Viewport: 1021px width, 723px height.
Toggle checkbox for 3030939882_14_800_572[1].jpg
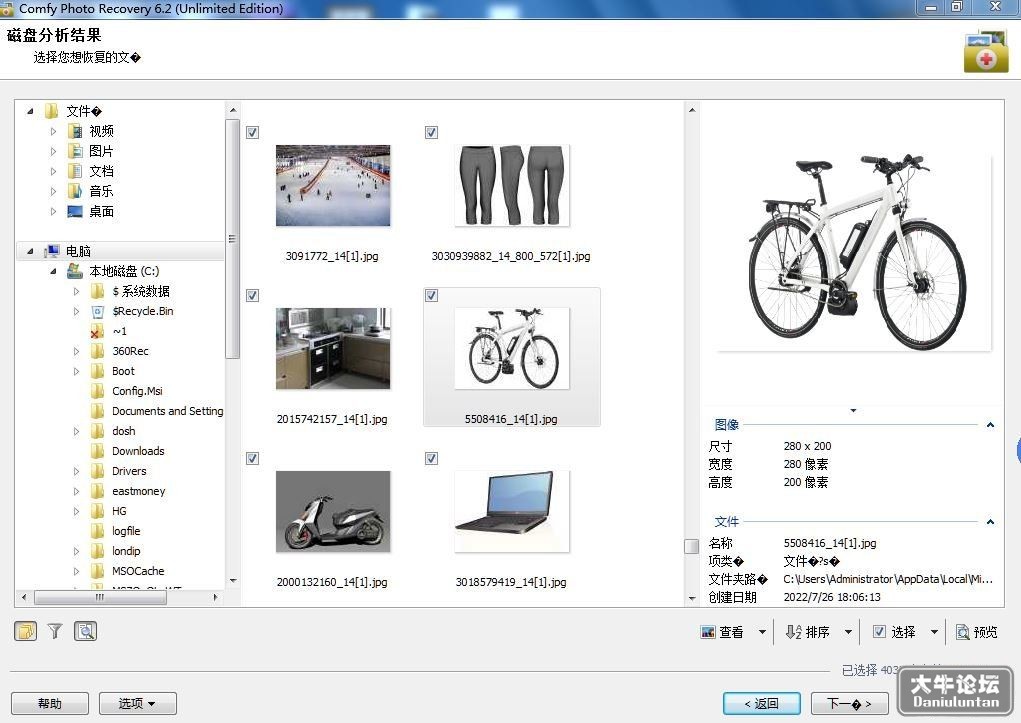tap(431, 132)
